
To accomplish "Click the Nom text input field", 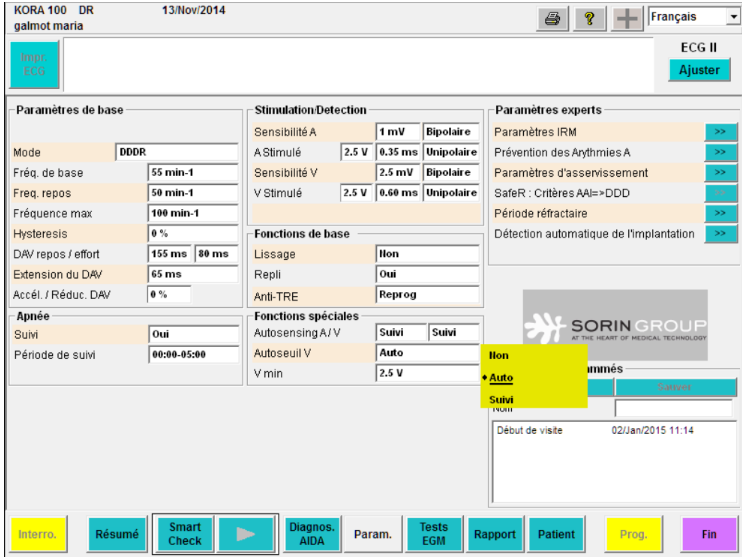I will 673,408.
